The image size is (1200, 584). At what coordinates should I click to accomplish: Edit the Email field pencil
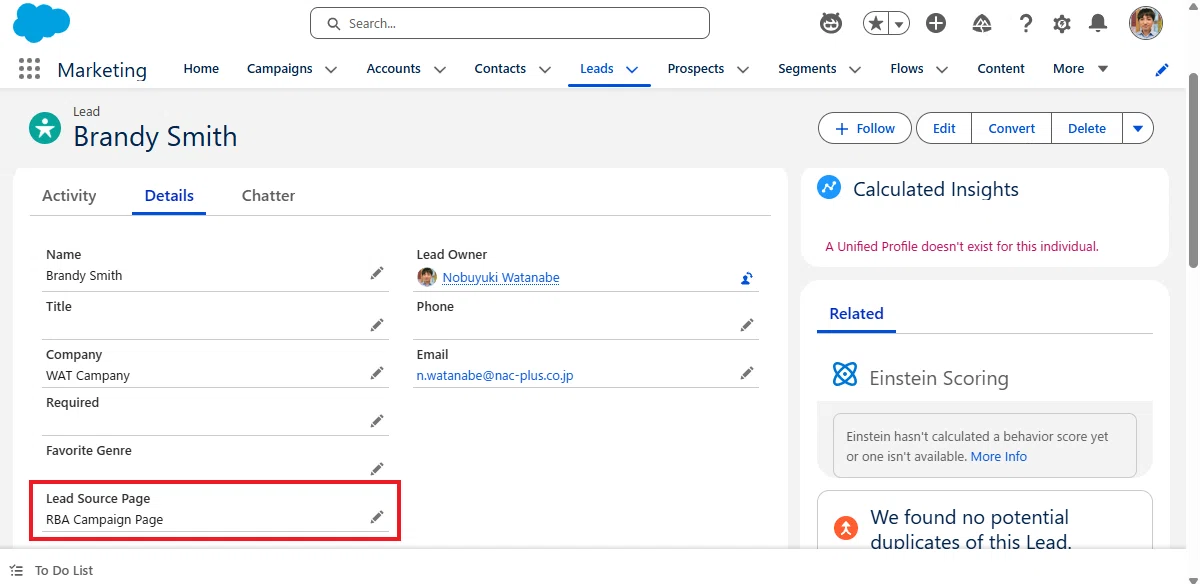[x=747, y=372]
